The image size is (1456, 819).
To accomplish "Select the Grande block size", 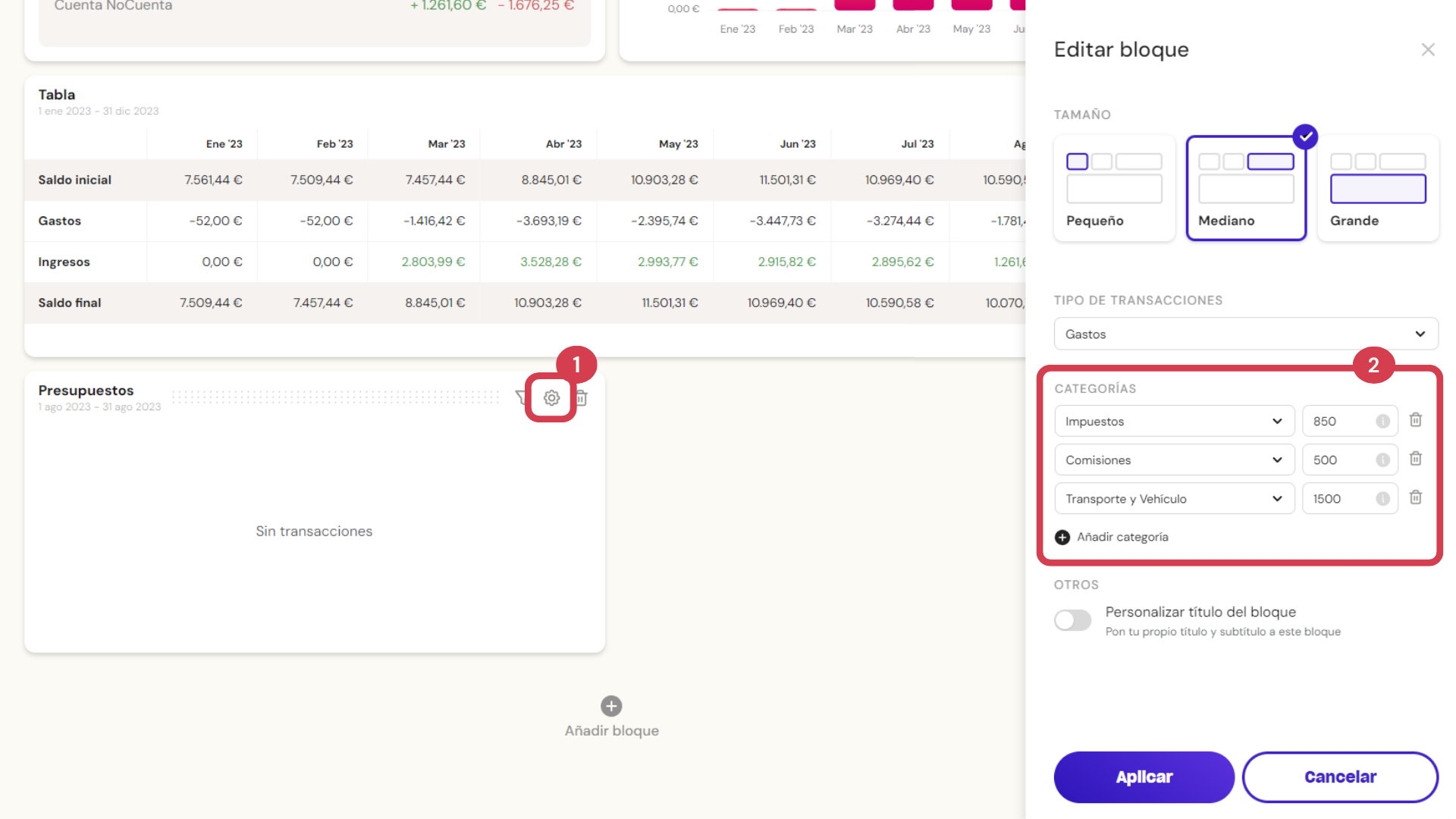I will (1378, 188).
